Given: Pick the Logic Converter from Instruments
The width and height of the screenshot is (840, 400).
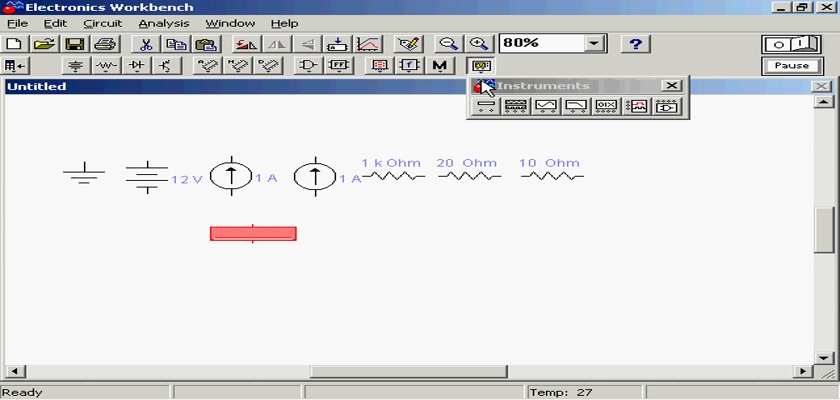Looking at the screenshot, I should 667,106.
